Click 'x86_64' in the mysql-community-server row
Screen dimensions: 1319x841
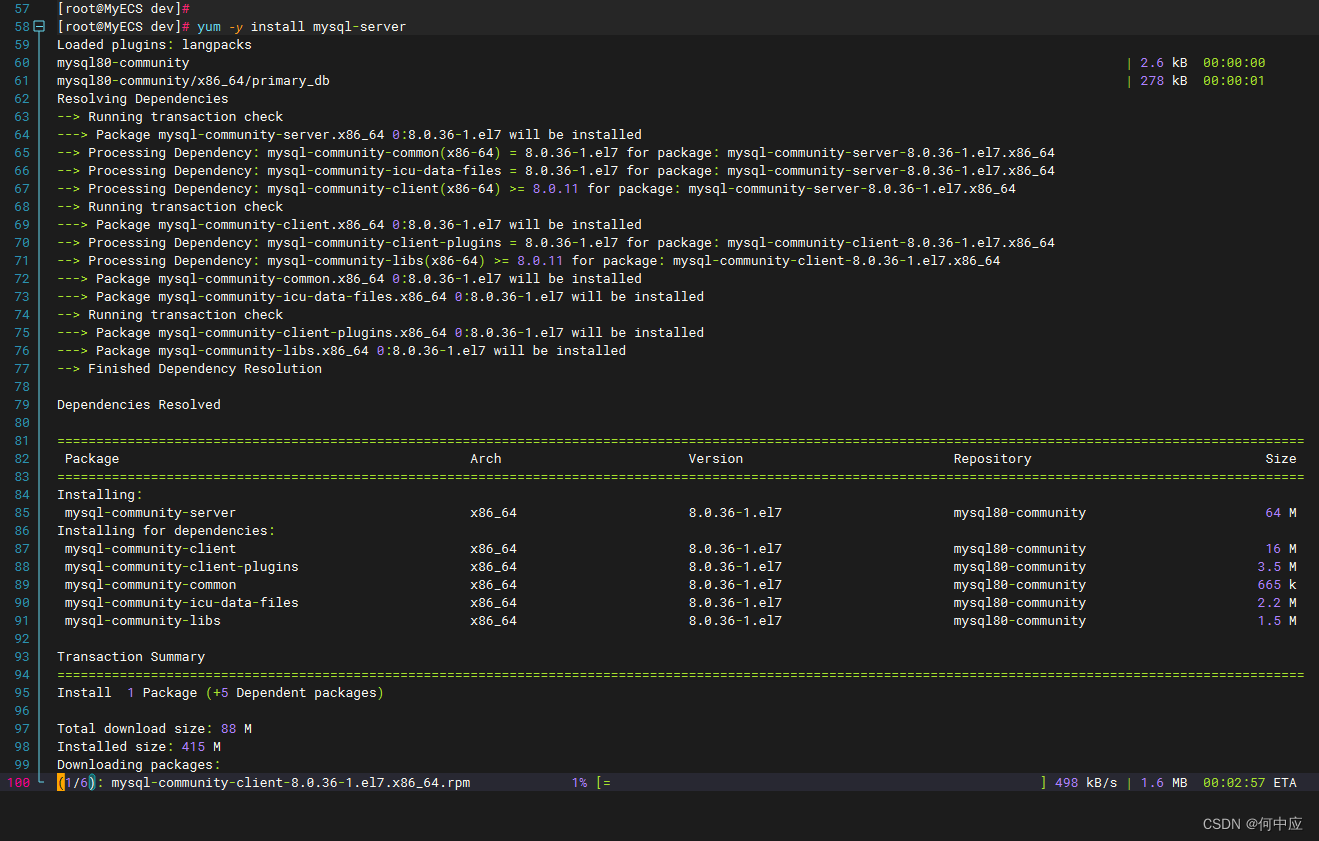(493, 513)
